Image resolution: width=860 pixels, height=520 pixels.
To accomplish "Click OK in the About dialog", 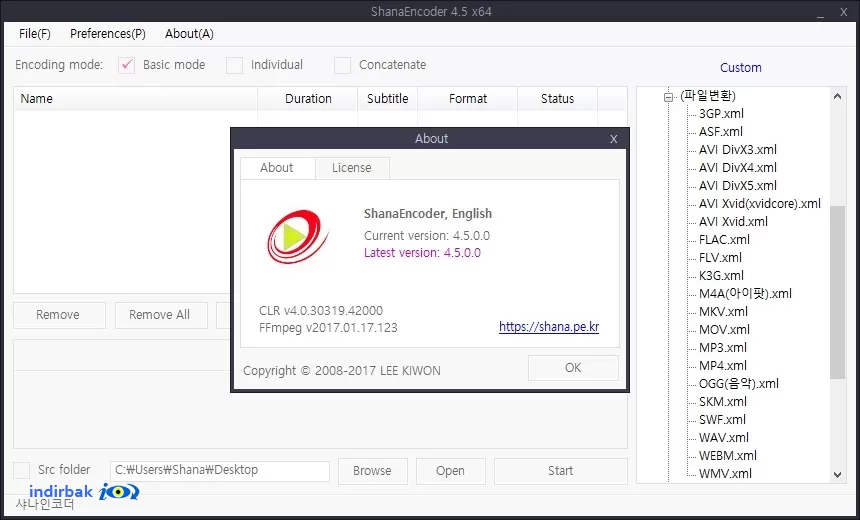I will 573,368.
